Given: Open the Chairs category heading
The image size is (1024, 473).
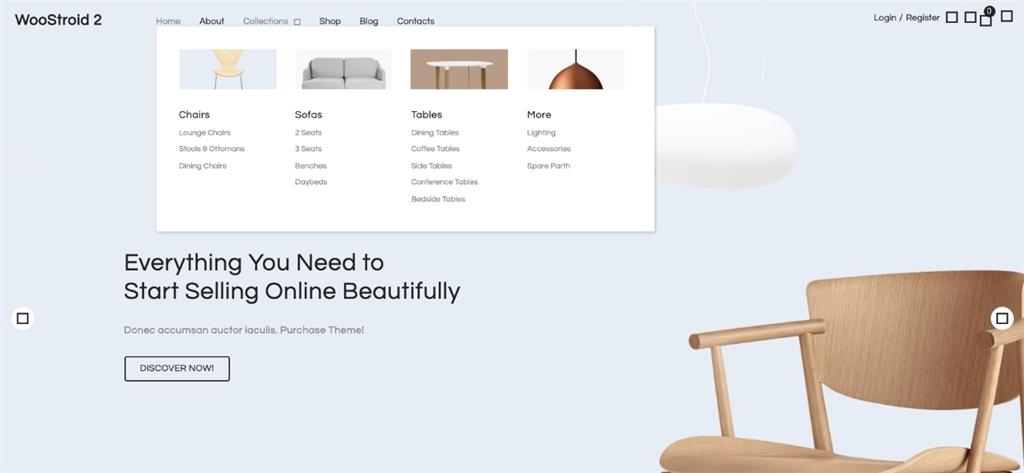Looking at the screenshot, I should coord(194,114).
